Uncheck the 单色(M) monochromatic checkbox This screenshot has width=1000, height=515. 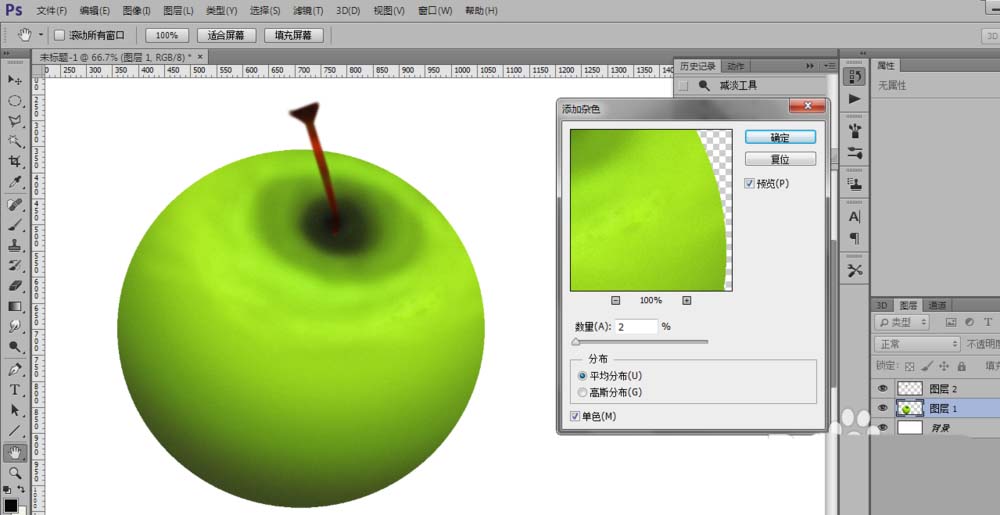coord(575,416)
